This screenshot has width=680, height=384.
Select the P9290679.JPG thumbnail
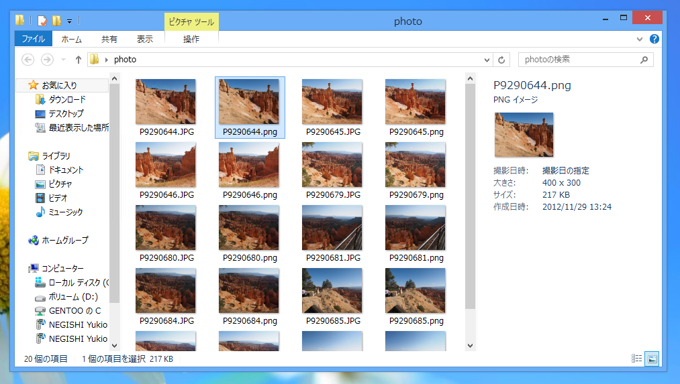[x=332, y=165]
